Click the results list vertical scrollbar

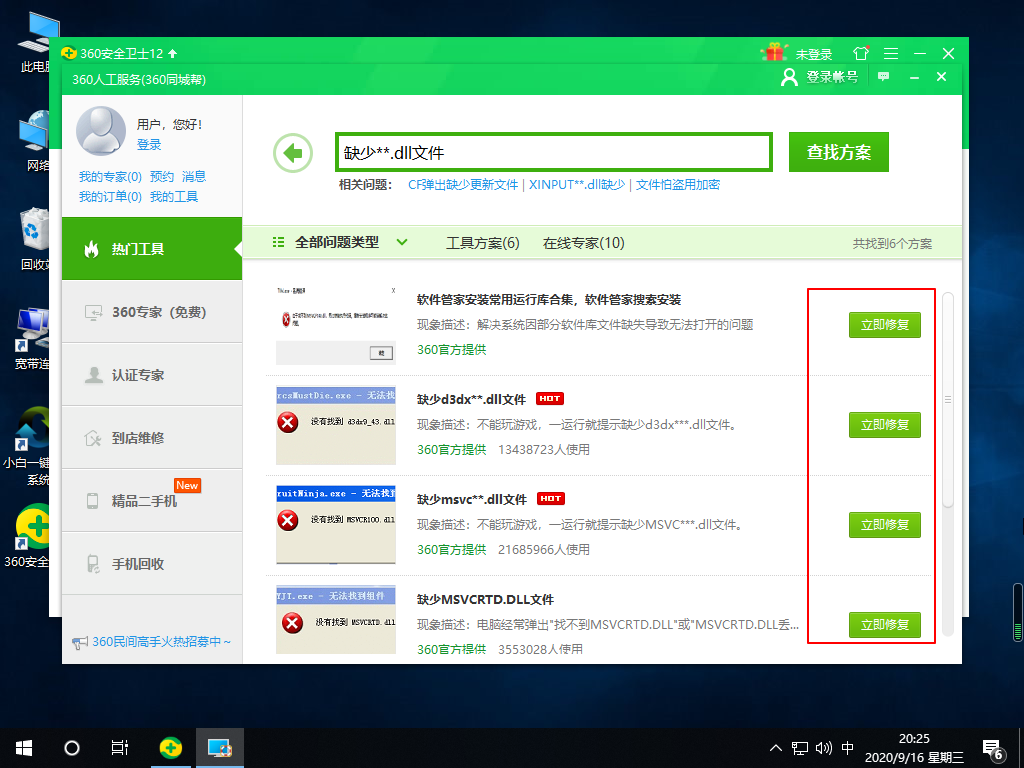[948, 400]
